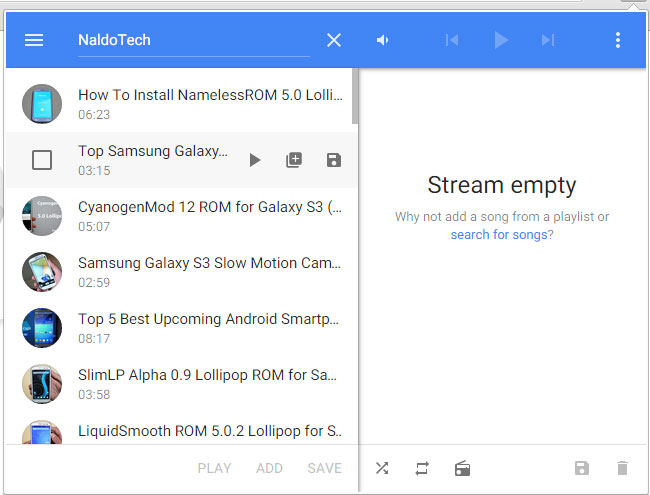The height and width of the screenshot is (495, 650).
Task: Select the CyanogenMod 12 ROM thumbnail
Action: [x=42, y=216]
